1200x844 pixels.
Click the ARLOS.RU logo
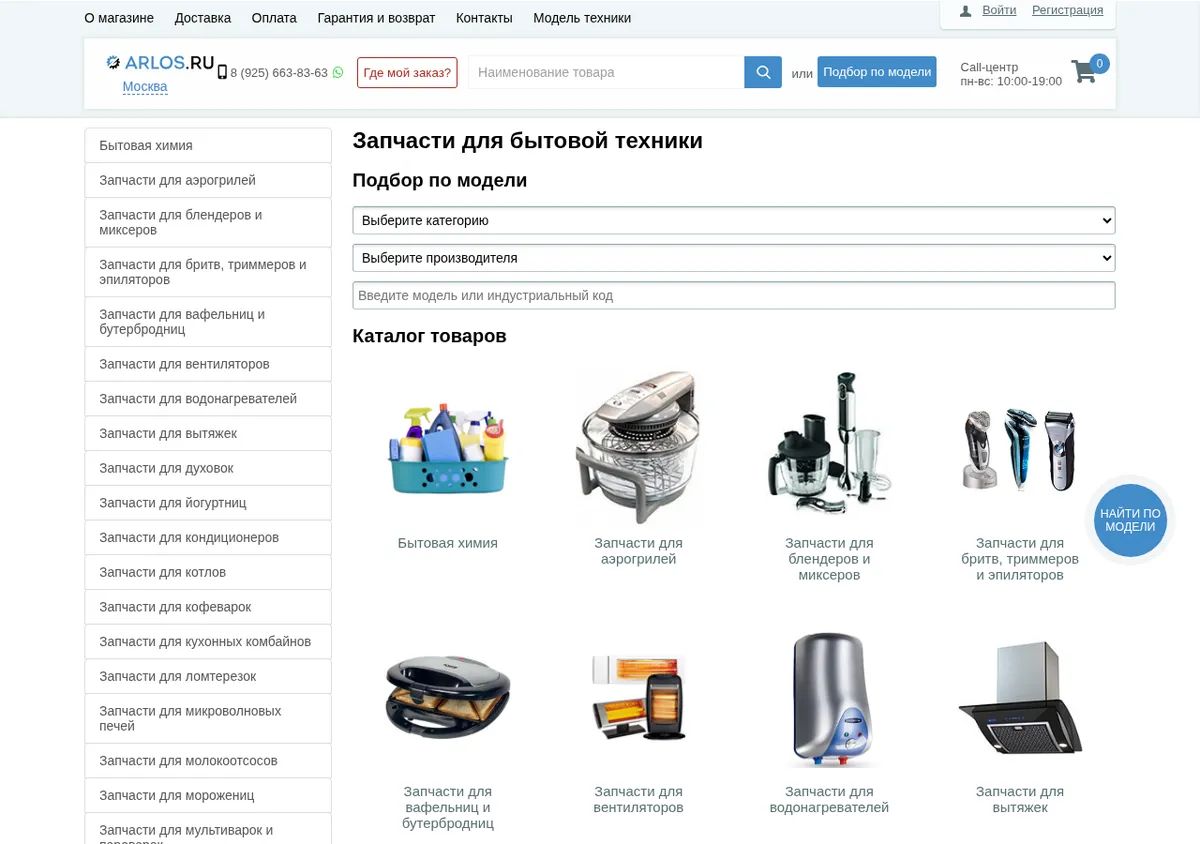(x=160, y=62)
